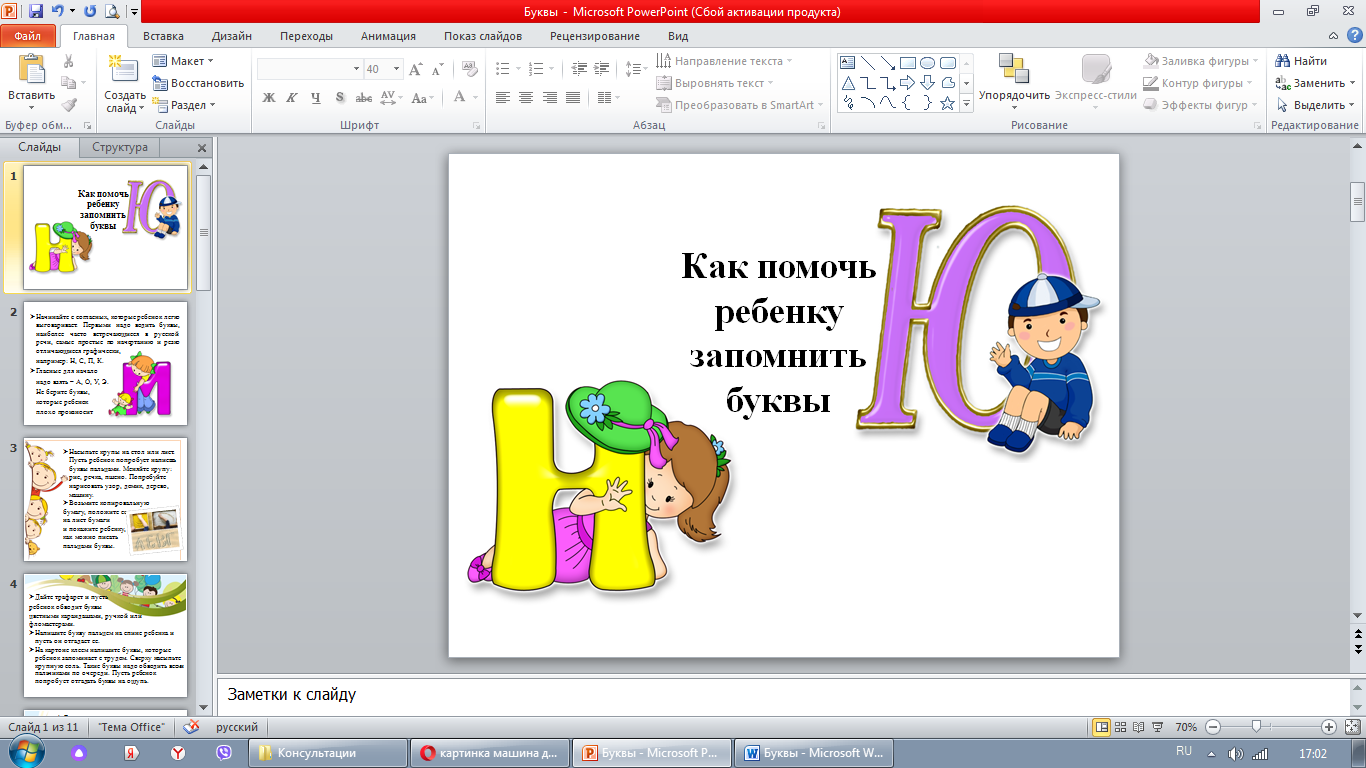Switch to slide sorter view

click(1121, 727)
